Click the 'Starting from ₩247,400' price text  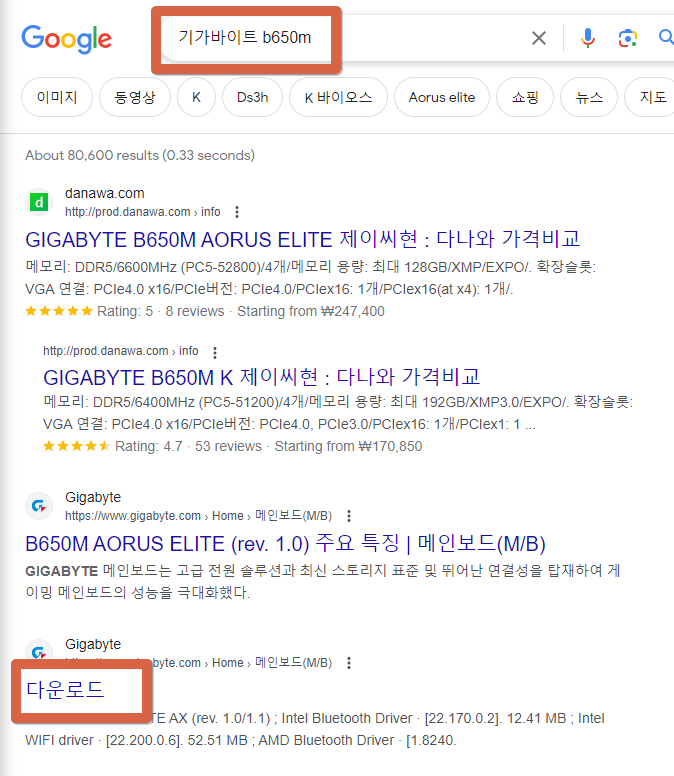[311, 311]
